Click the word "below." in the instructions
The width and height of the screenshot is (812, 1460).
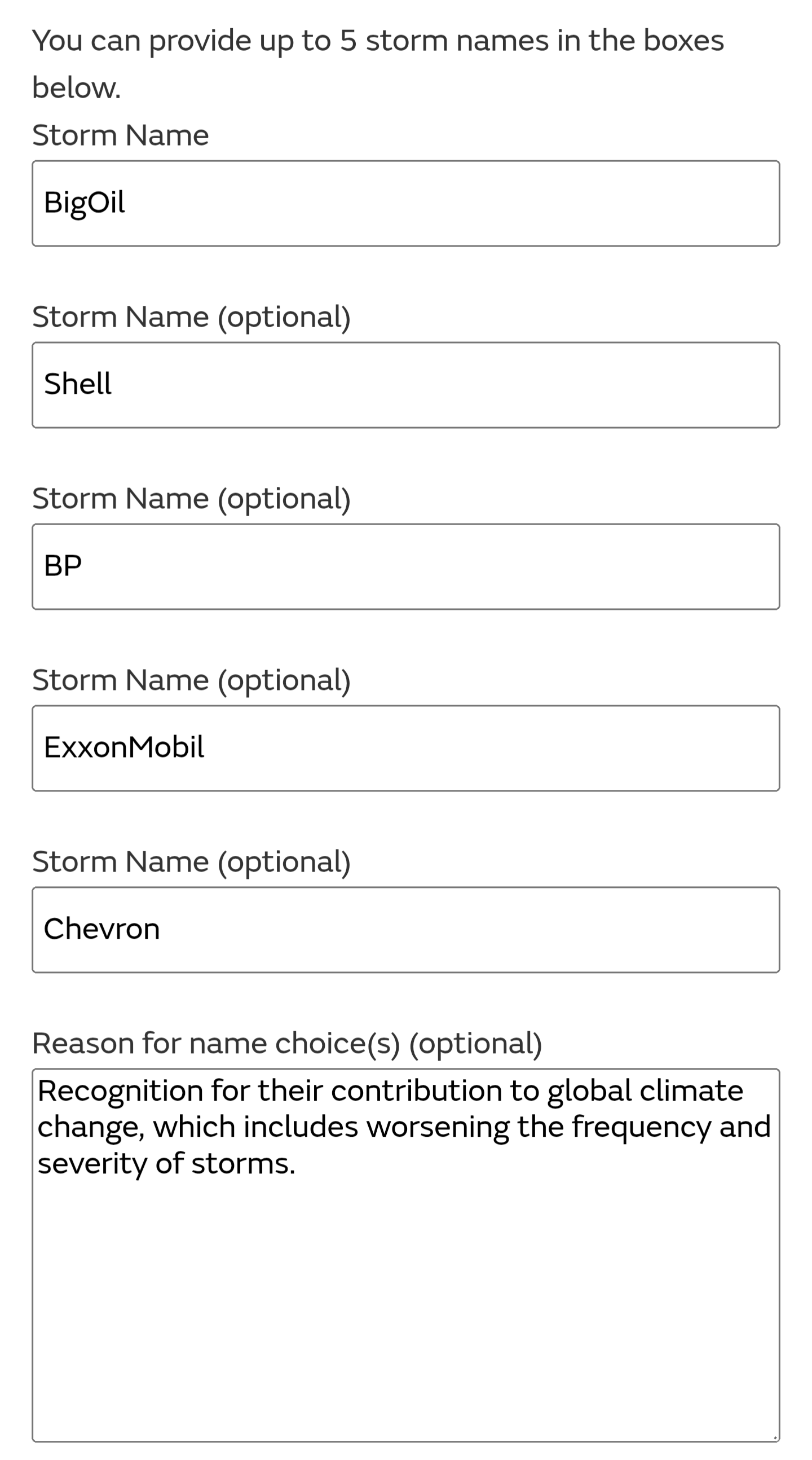point(77,89)
